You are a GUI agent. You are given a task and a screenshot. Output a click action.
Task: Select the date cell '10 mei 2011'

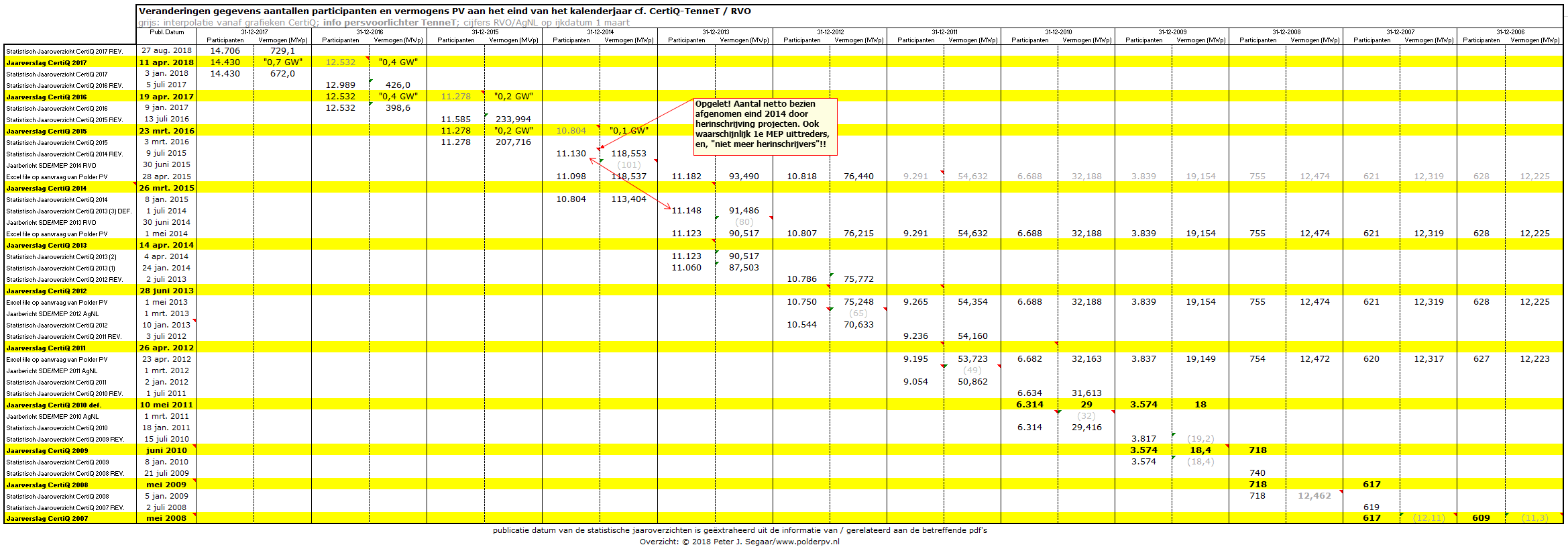coord(166,405)
